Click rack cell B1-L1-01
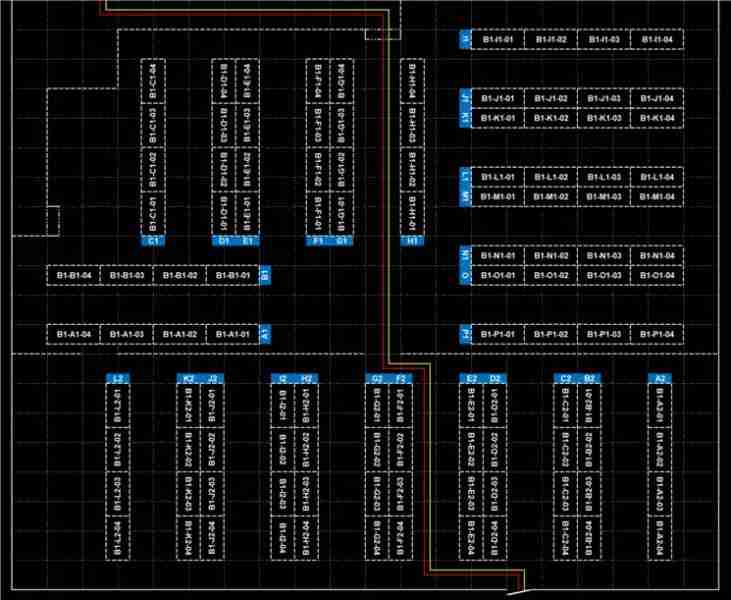The width and height of the screenshot is (731, 600). tap(498, 177)
